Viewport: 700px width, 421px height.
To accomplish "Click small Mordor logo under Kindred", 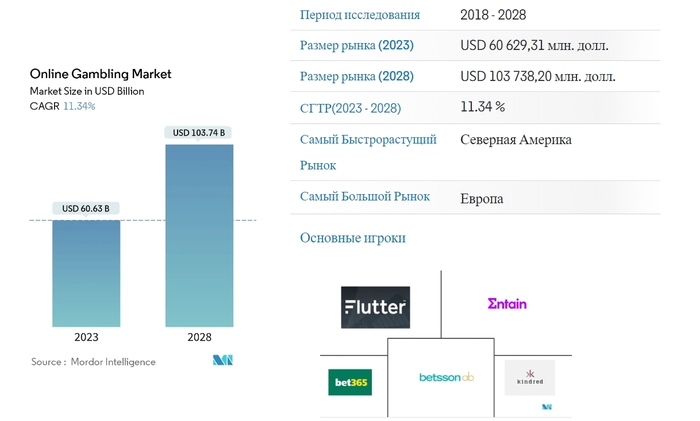I will (547, 407).
